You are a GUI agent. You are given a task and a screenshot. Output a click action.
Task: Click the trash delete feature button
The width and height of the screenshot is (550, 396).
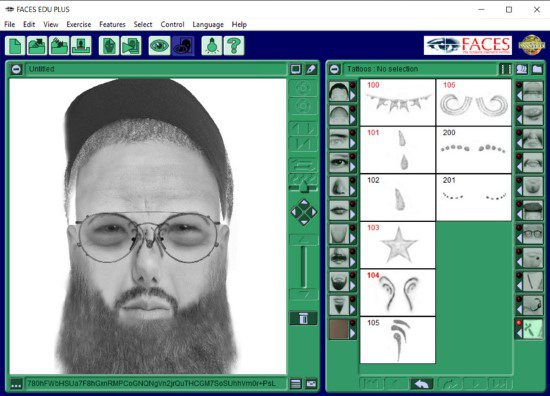point(304,318)
